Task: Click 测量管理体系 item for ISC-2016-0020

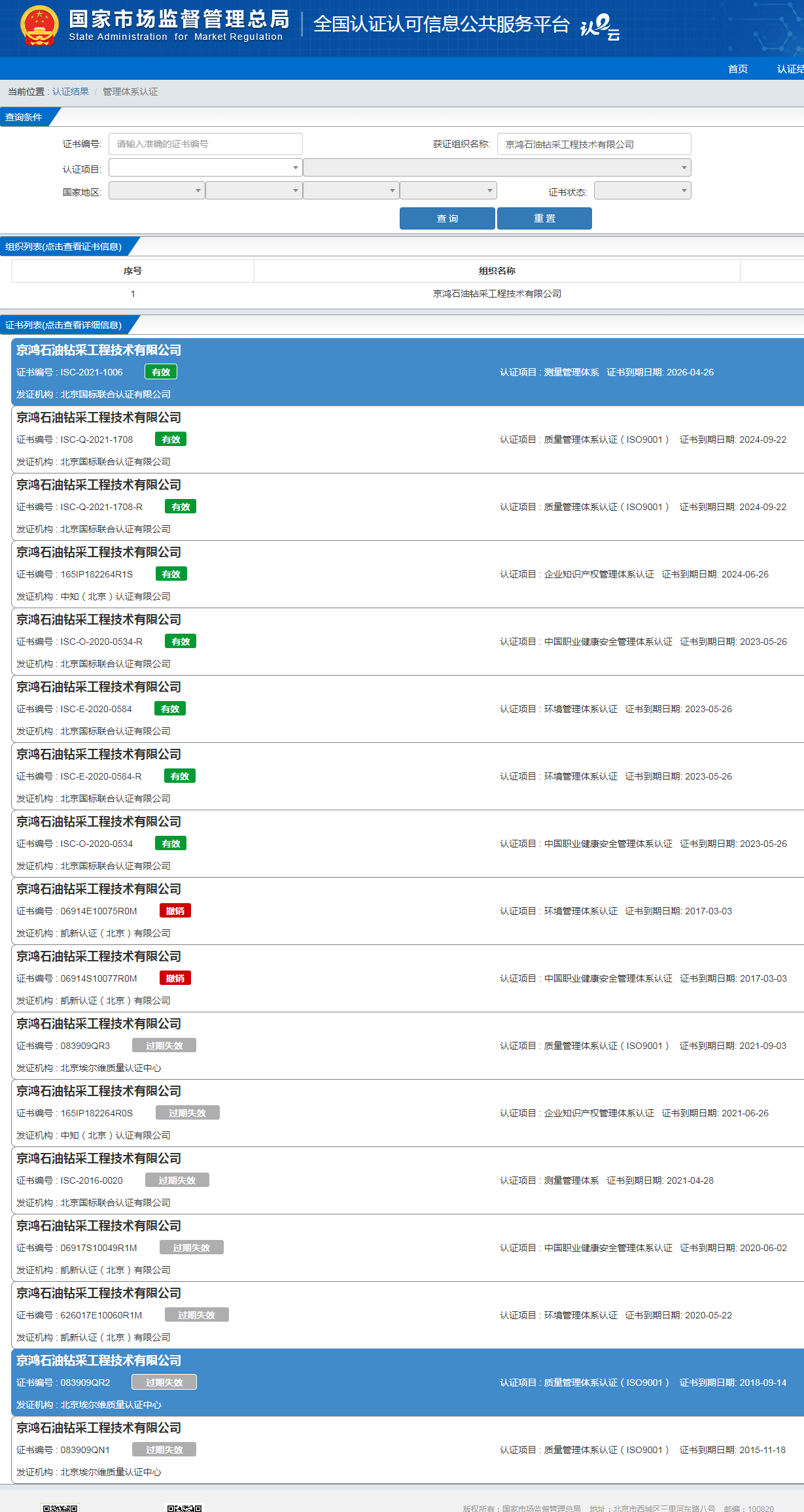Action: [572, 1180]
